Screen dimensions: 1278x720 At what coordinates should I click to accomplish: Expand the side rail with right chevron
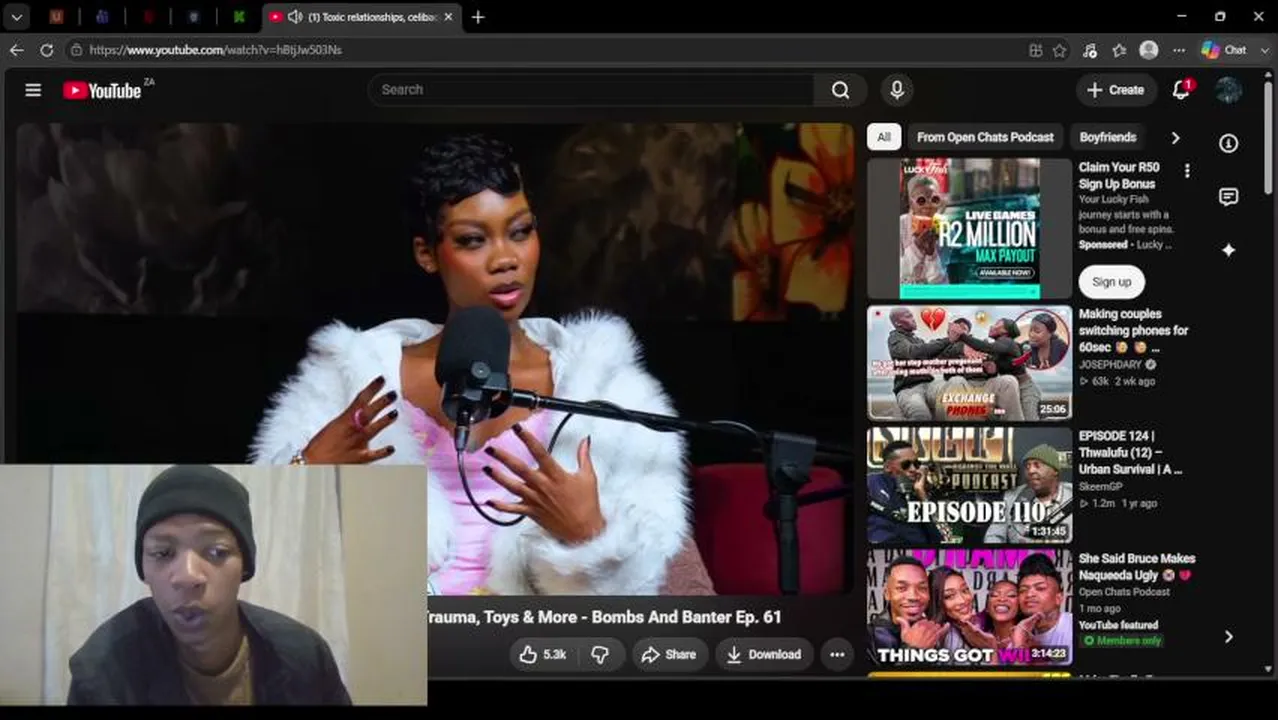point(1228,637)
